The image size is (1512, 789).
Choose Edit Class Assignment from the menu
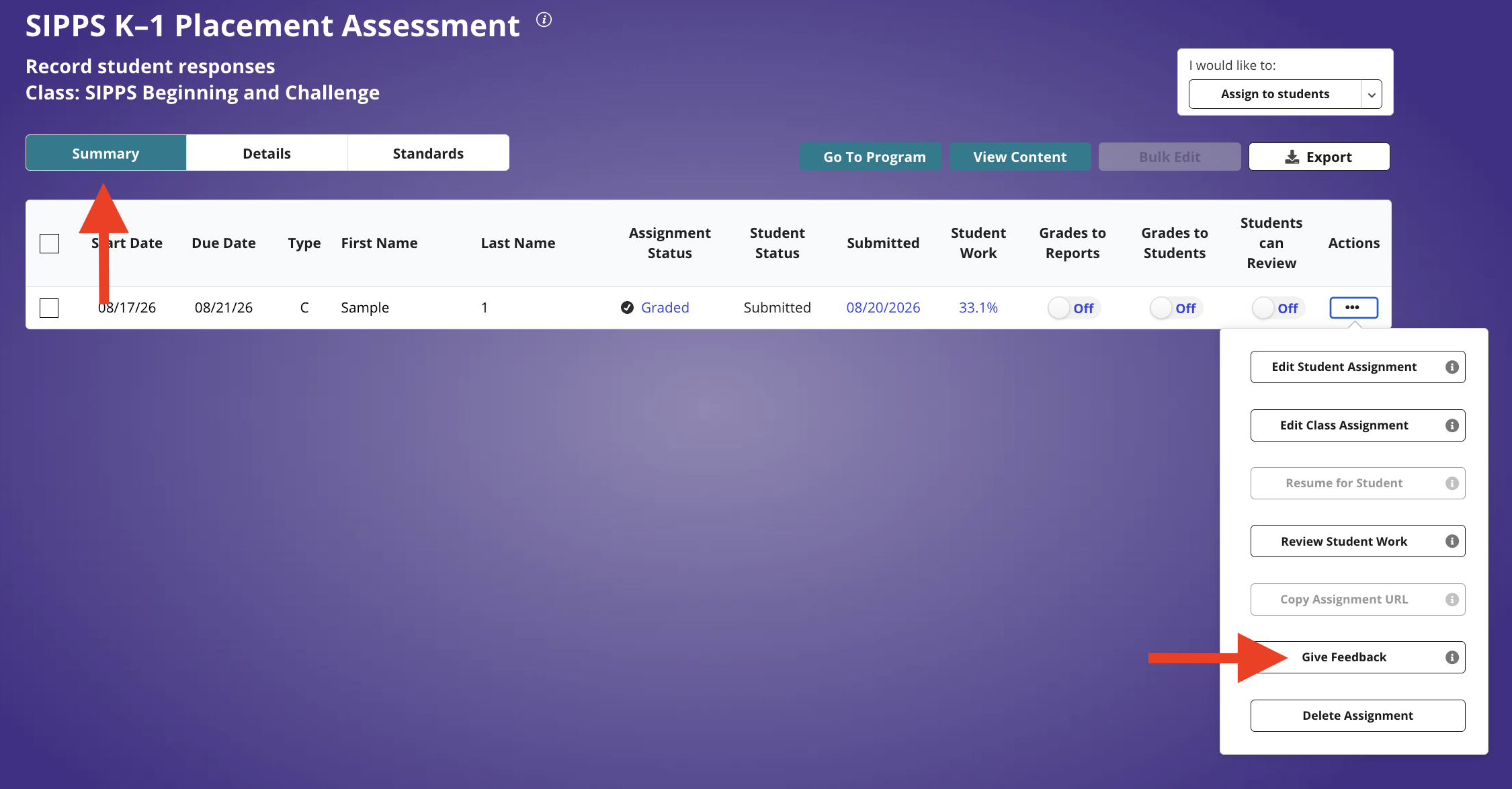tap(1357, 425)
